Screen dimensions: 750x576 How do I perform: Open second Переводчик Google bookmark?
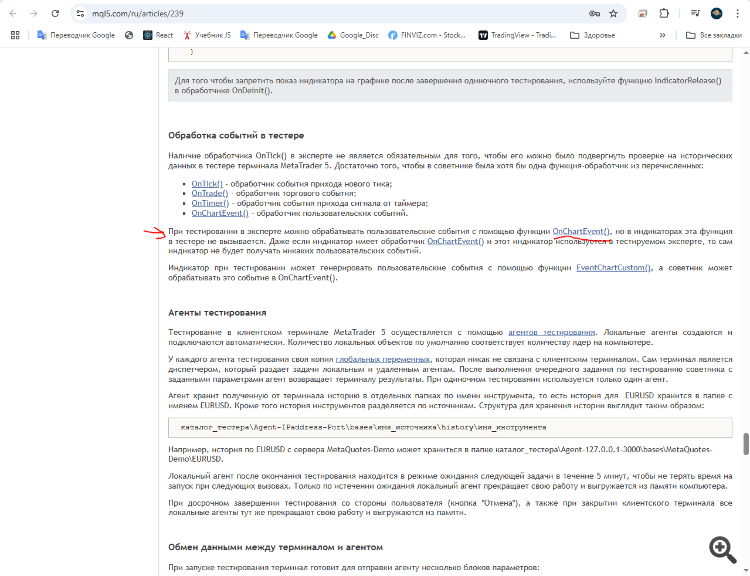coord(279,35)
